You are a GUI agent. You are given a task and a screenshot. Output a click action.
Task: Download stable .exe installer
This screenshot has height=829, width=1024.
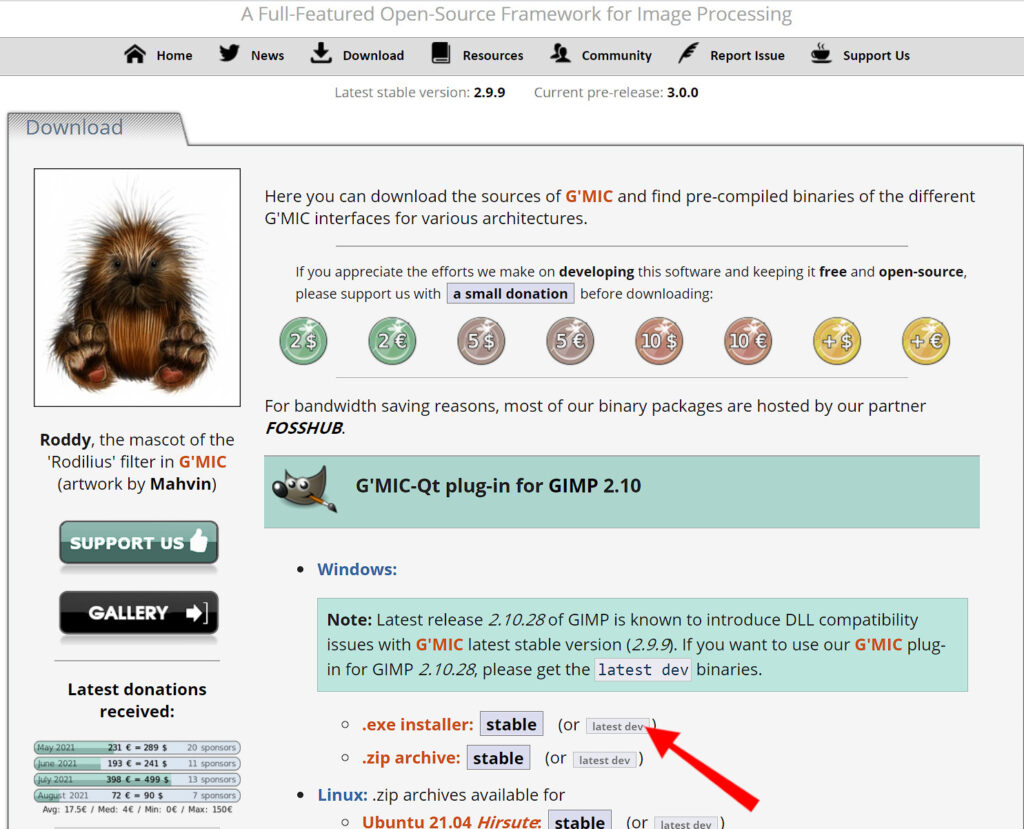[x=511, y=724]
